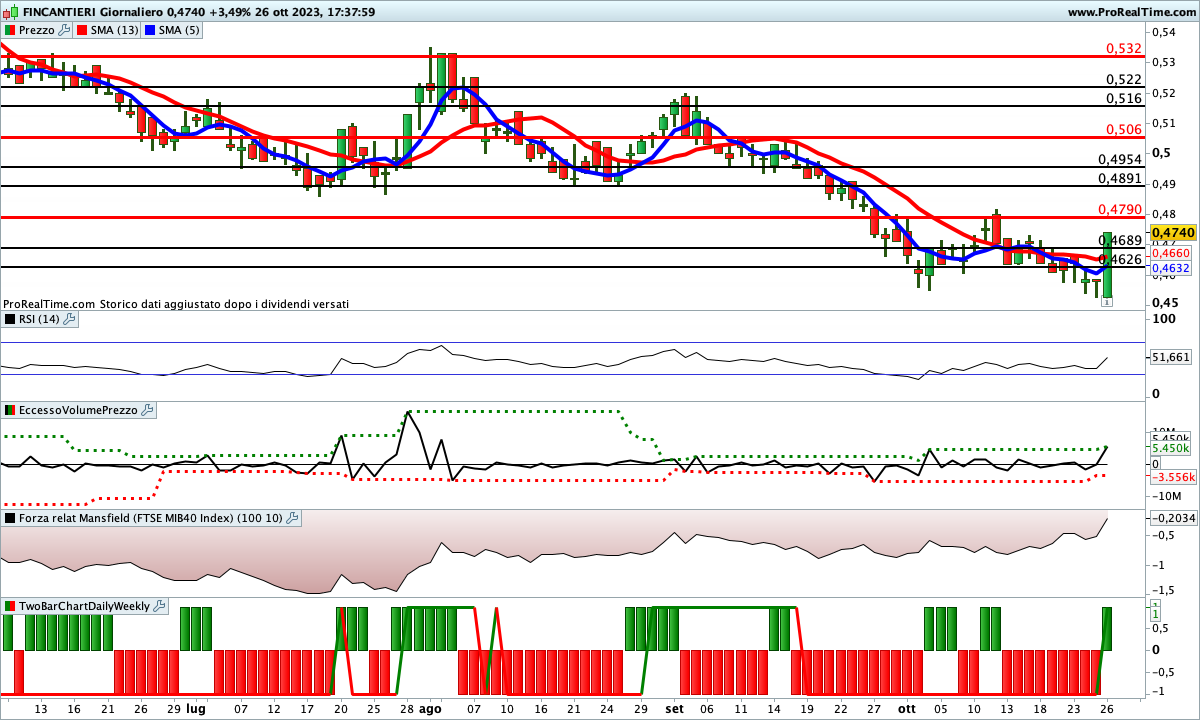Click the ProRealTime.com Storico dati note
Viewport: 1200px width, 720px height.
click(176, 303)
